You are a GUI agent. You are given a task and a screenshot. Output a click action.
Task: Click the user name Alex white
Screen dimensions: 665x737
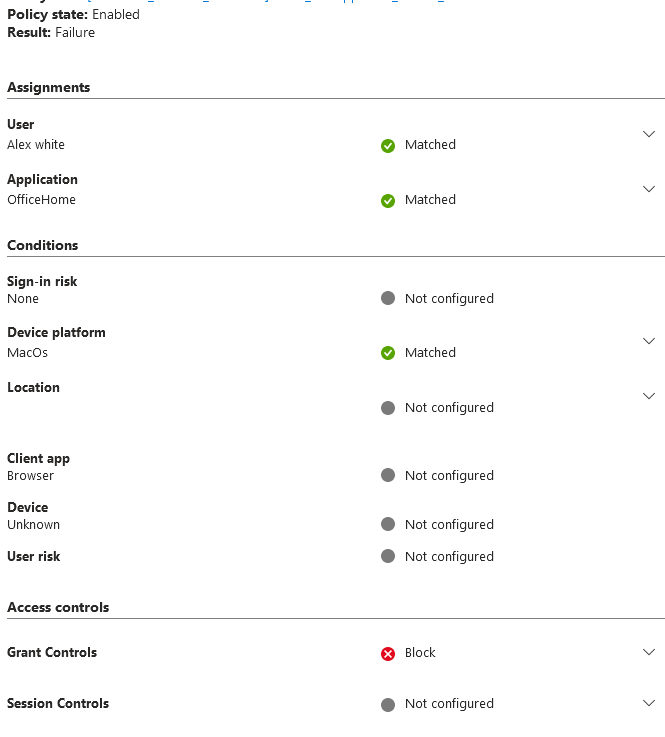pyautogui.click(x=36, y=145)
